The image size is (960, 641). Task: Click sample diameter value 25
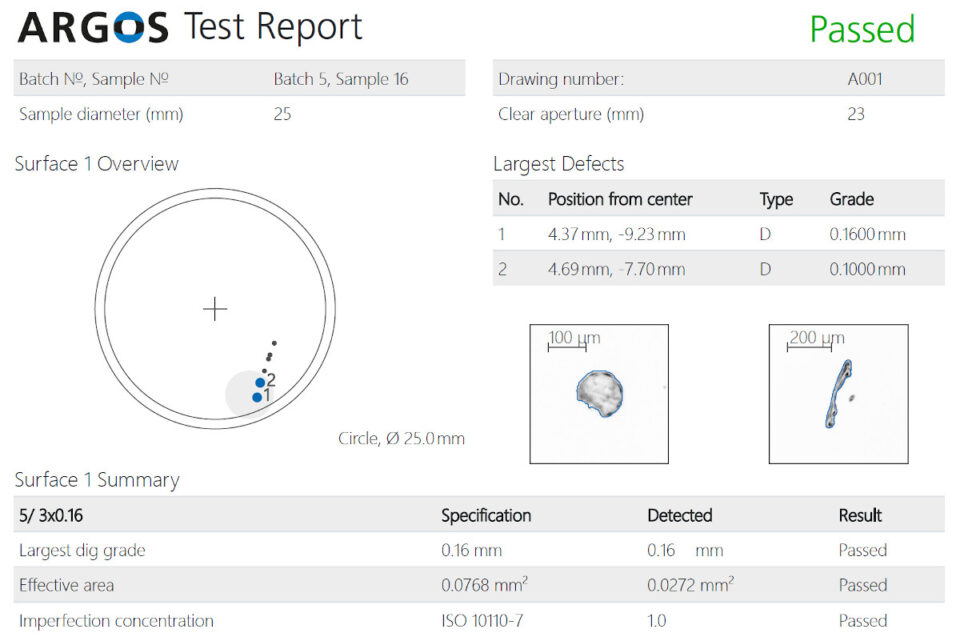282,114
